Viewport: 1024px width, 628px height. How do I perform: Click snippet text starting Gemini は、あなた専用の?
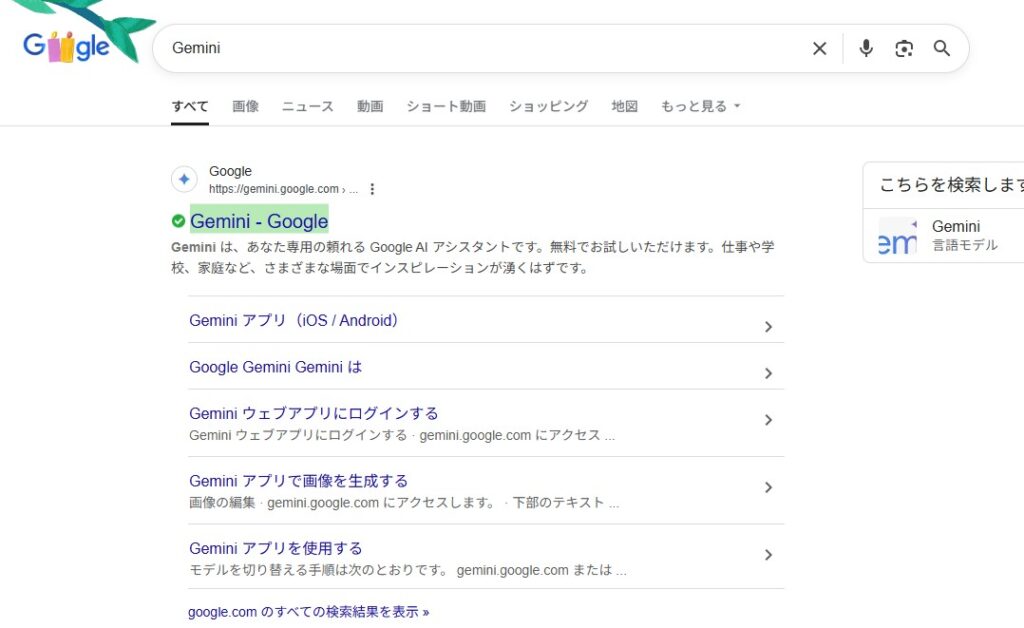coord(473,257)
